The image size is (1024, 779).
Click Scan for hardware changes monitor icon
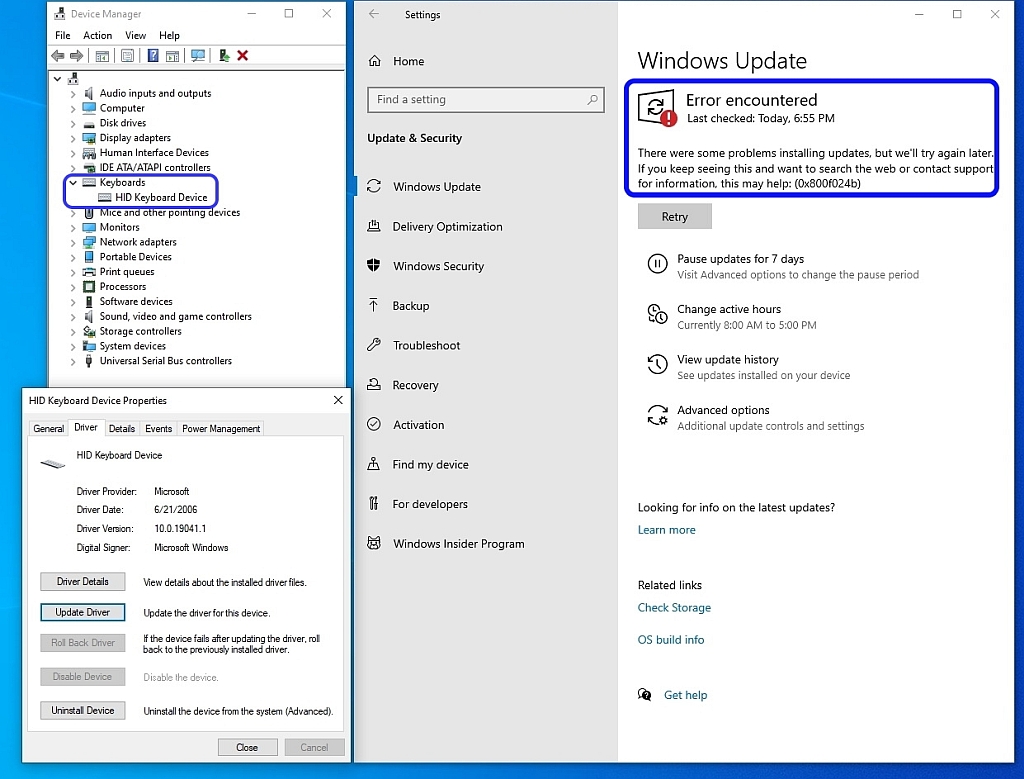[198, 56]
